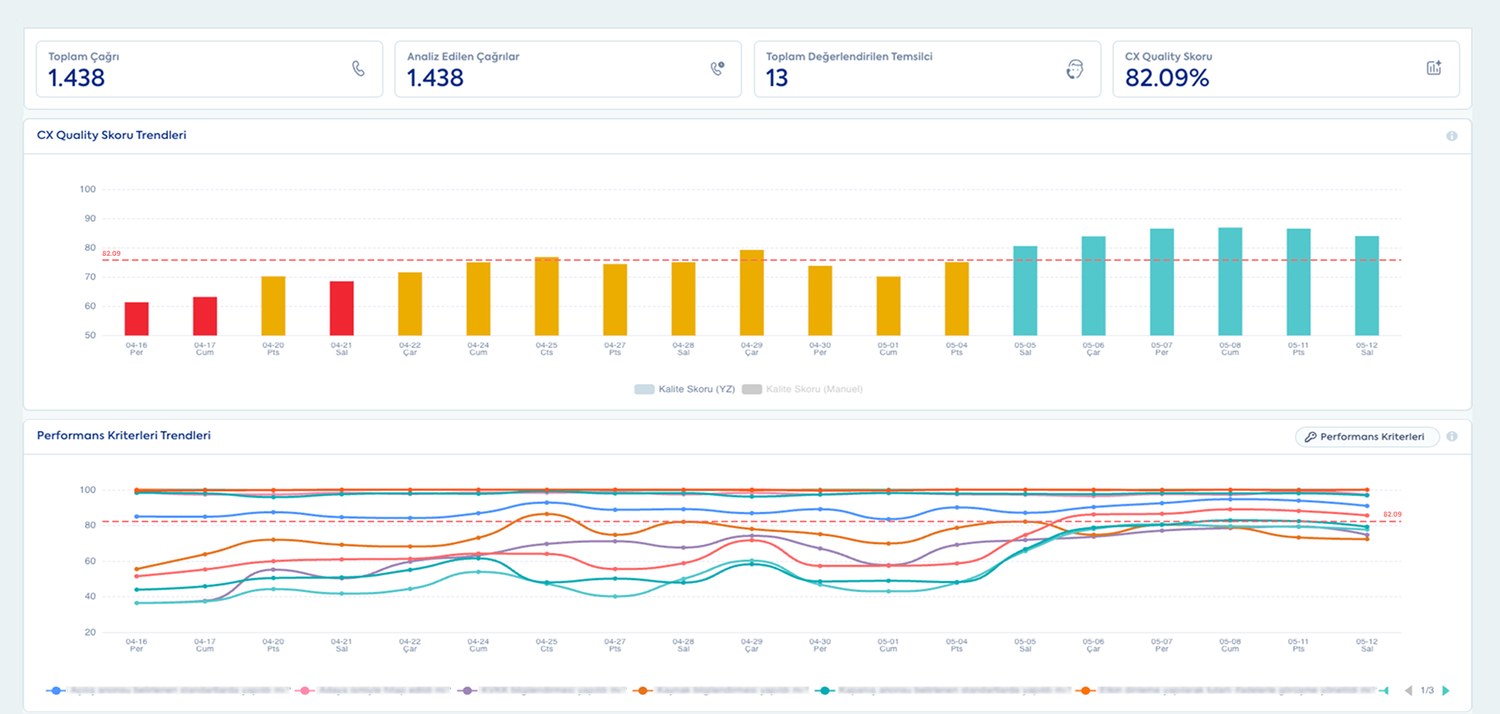Image resolution: width=1500 pixels, height=714 pixels.
Task: Click the 04-29 Çar yellow bar
Action: click(752, 293)
